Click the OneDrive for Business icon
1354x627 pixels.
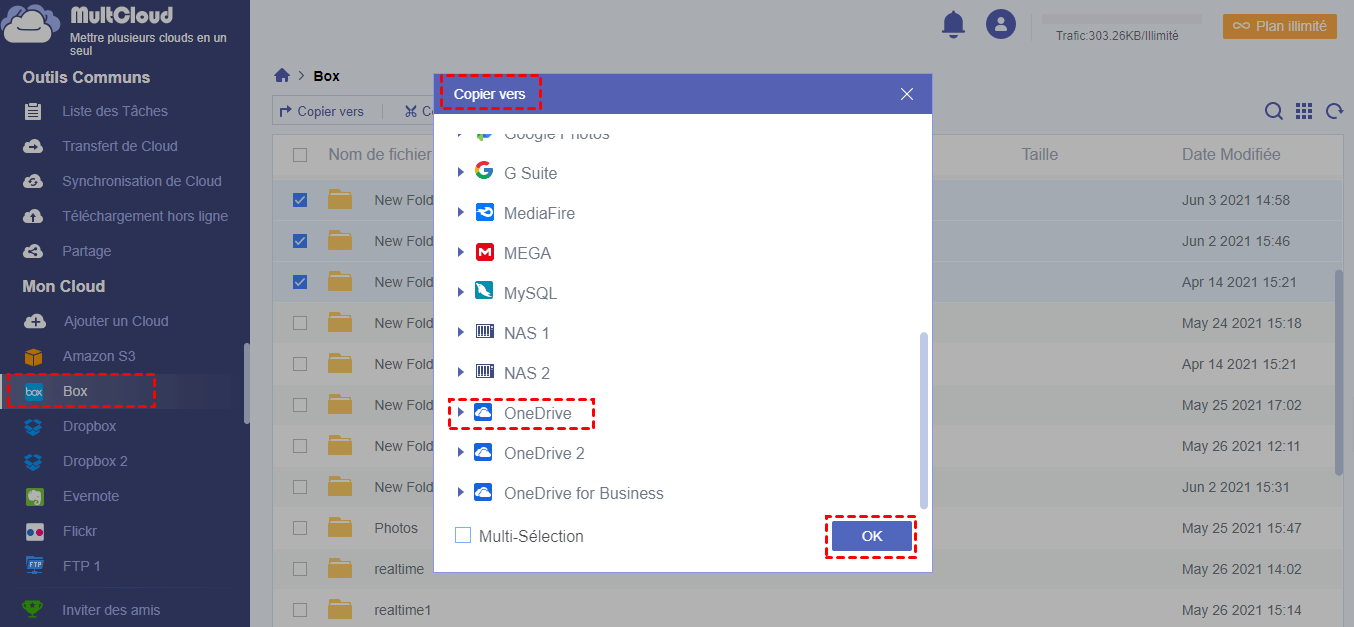(483, 493)
